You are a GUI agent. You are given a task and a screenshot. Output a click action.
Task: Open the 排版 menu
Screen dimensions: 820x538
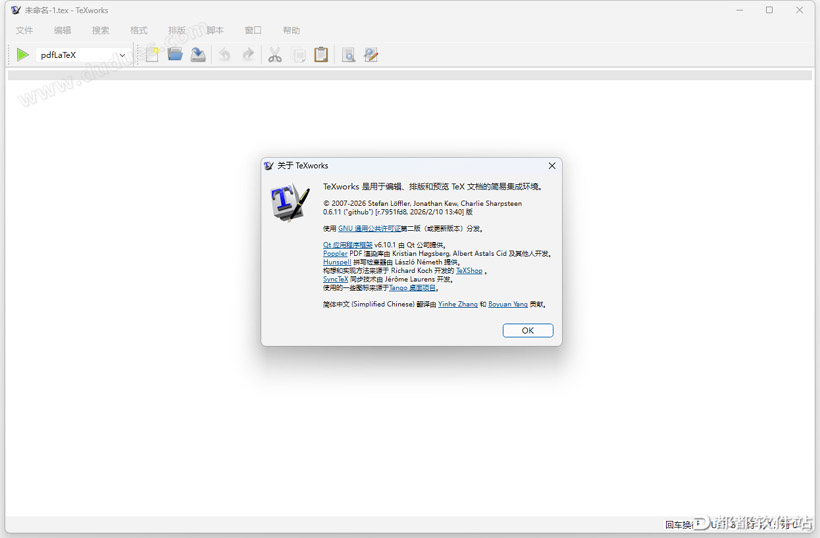point(177,30)
